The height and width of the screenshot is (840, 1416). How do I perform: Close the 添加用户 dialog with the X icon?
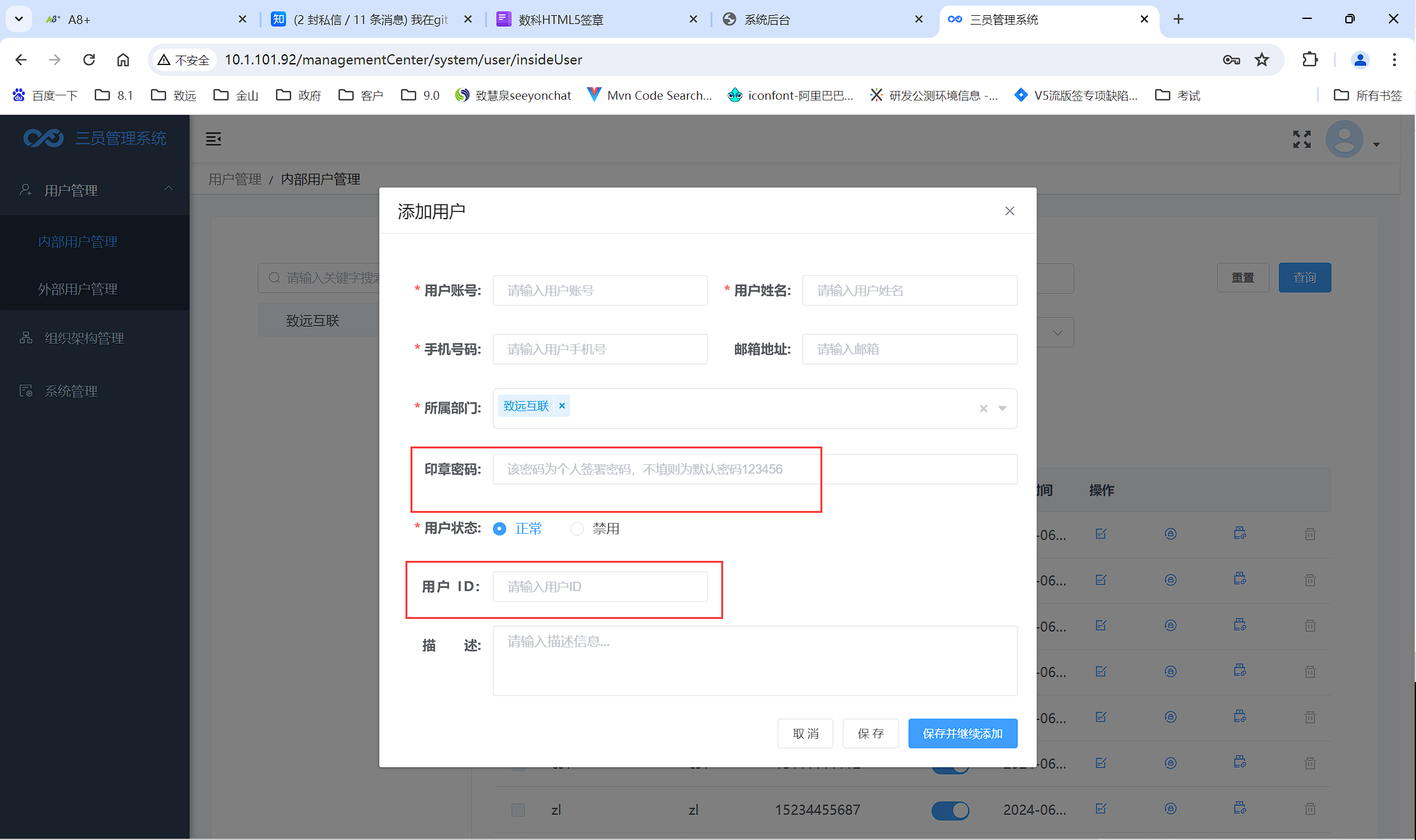[1009, 211]
